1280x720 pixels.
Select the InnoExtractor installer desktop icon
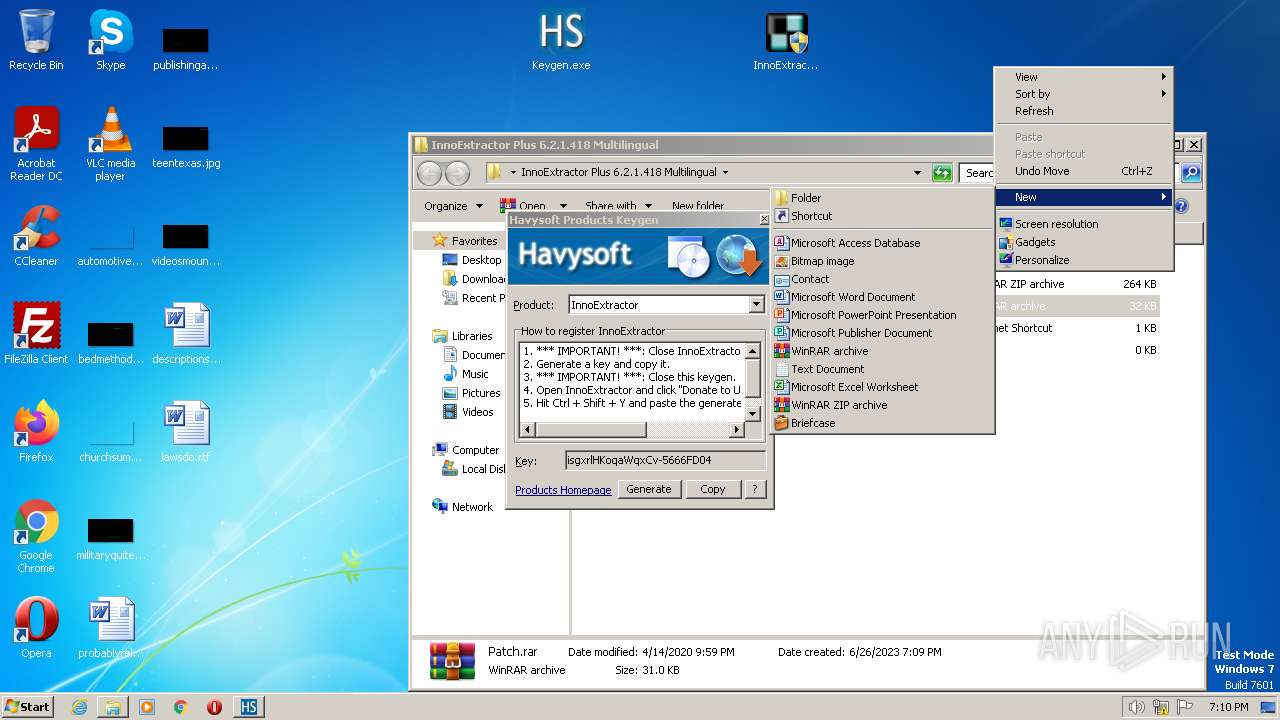786,40
